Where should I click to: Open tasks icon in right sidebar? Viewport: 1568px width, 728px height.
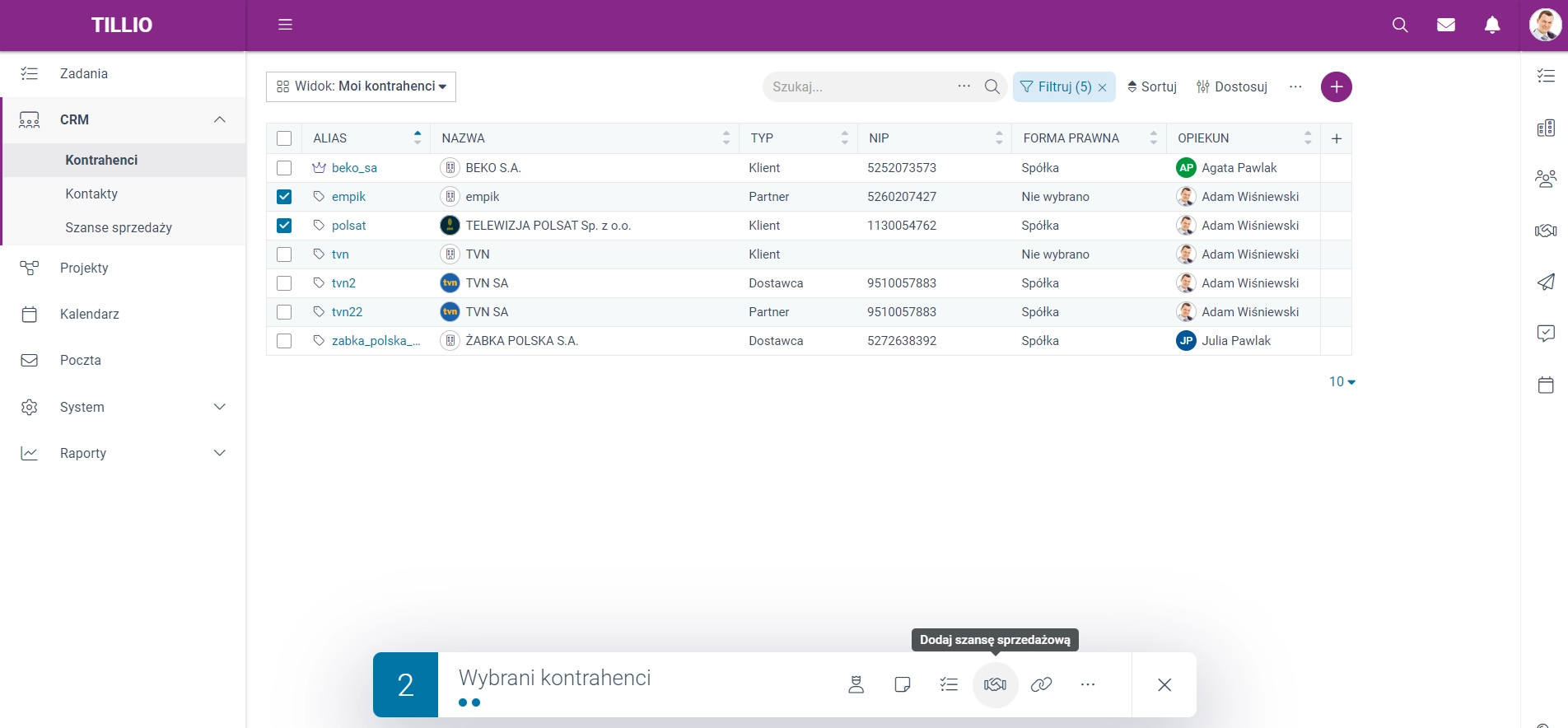[1546, 76]
